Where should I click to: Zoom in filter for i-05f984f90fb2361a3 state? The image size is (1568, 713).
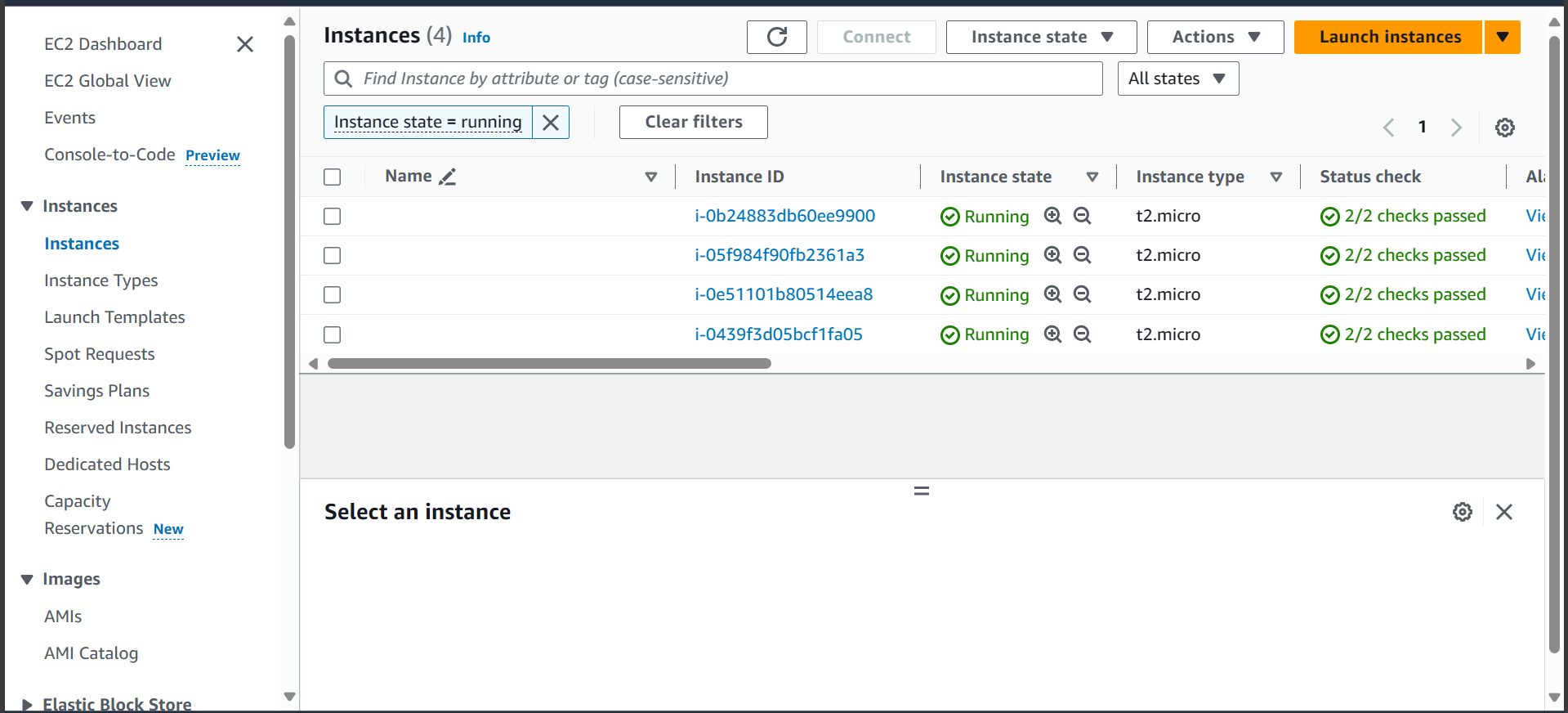[1052, 255]
